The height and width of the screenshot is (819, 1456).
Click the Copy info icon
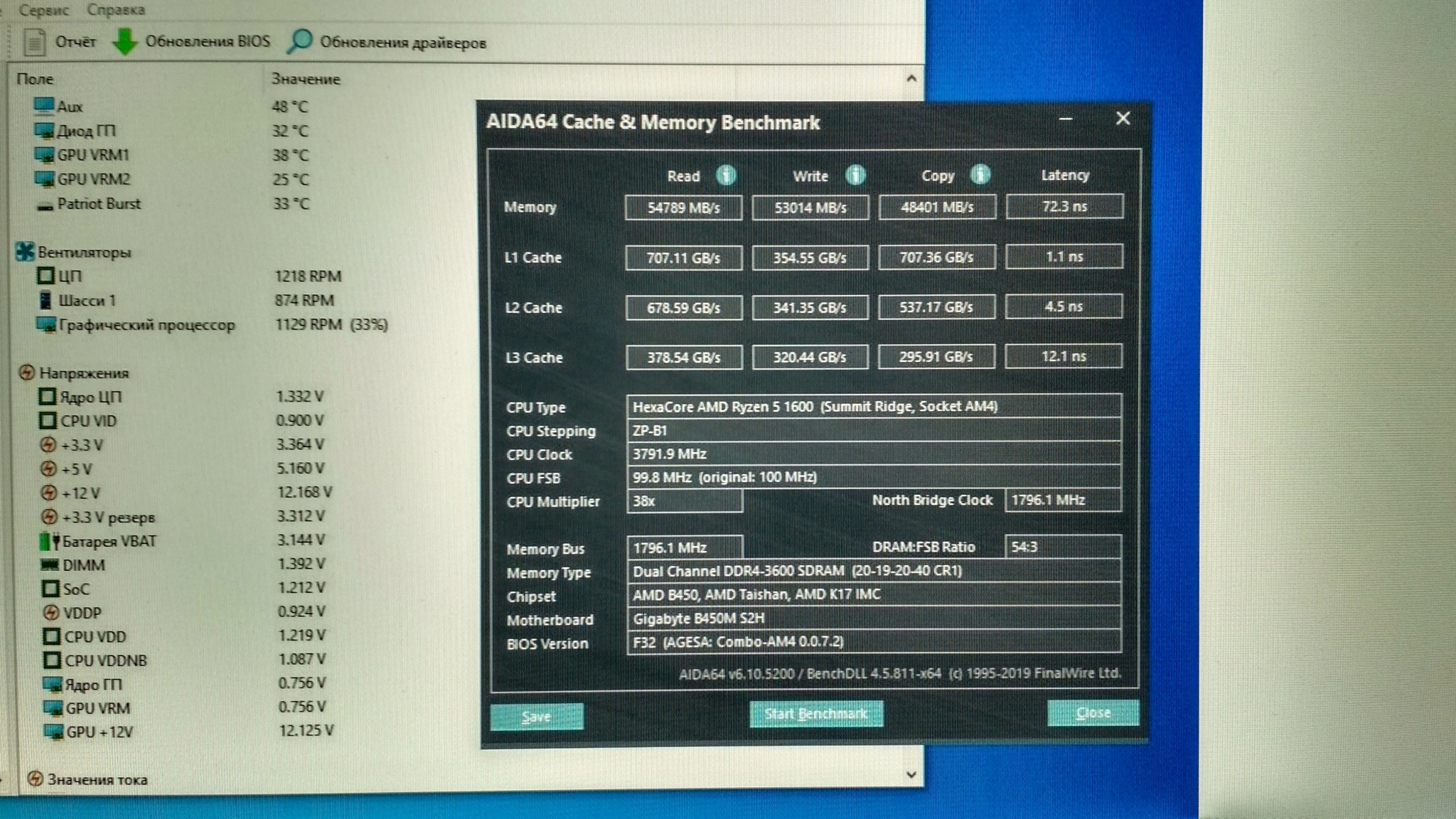[980, 174]
